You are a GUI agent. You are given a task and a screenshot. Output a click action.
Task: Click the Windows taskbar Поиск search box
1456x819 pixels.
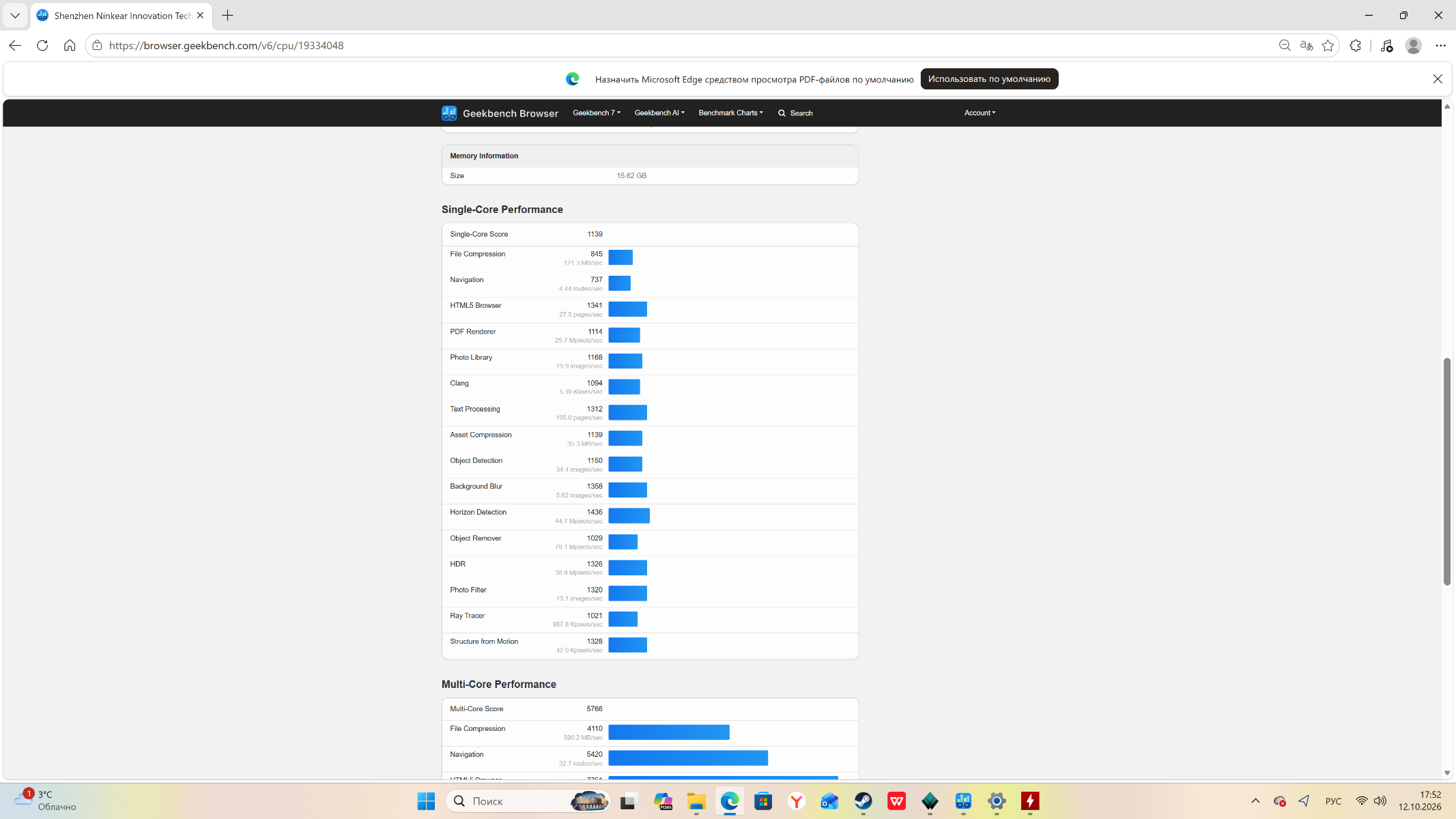(528, 801)
